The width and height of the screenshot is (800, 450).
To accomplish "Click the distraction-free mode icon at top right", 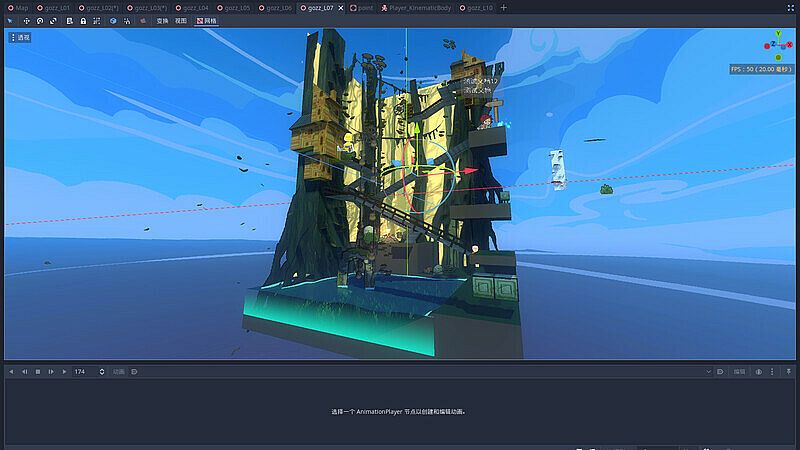I will click(x=790, y=7).
